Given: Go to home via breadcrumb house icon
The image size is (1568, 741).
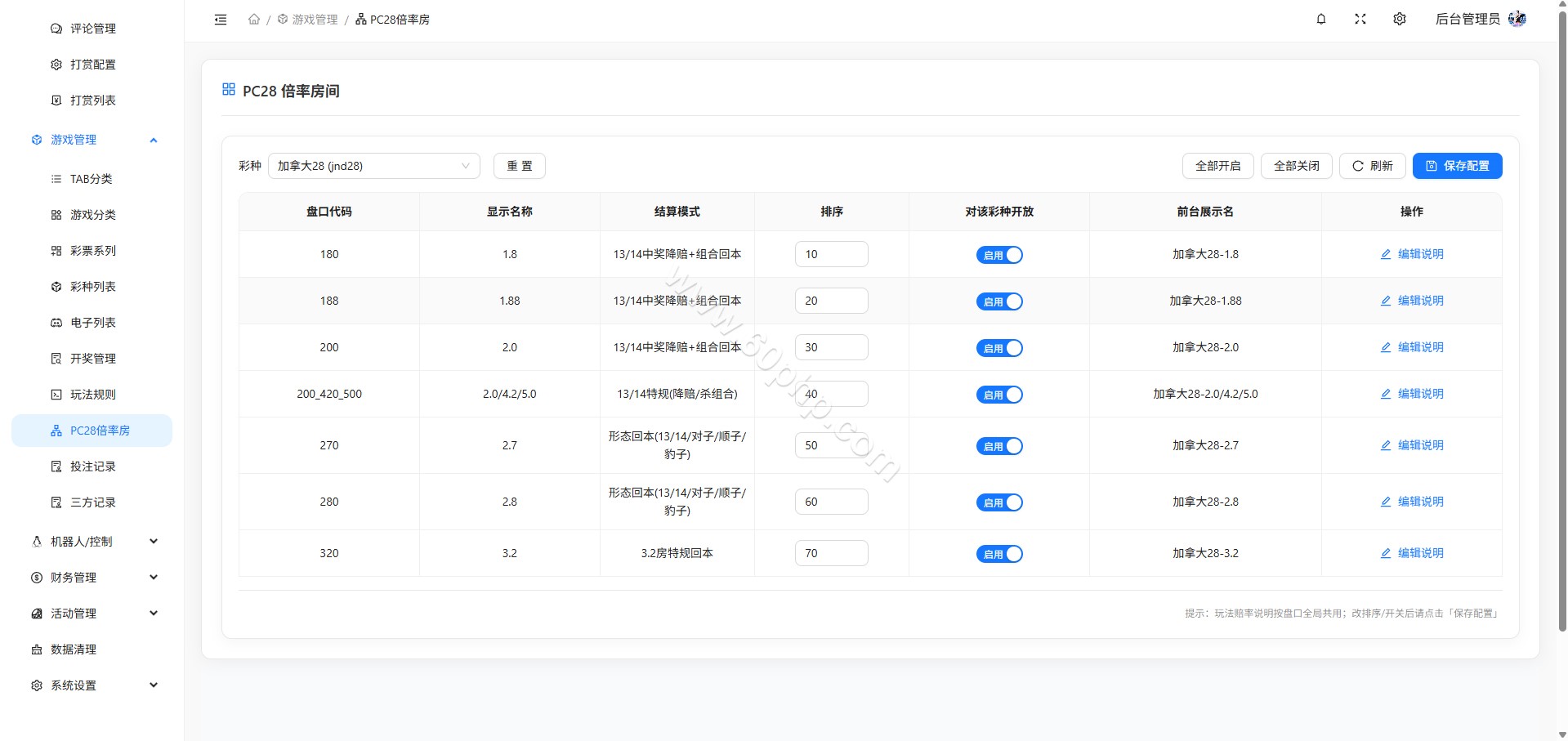Looking at the screenshot, I should pos(254,20).
